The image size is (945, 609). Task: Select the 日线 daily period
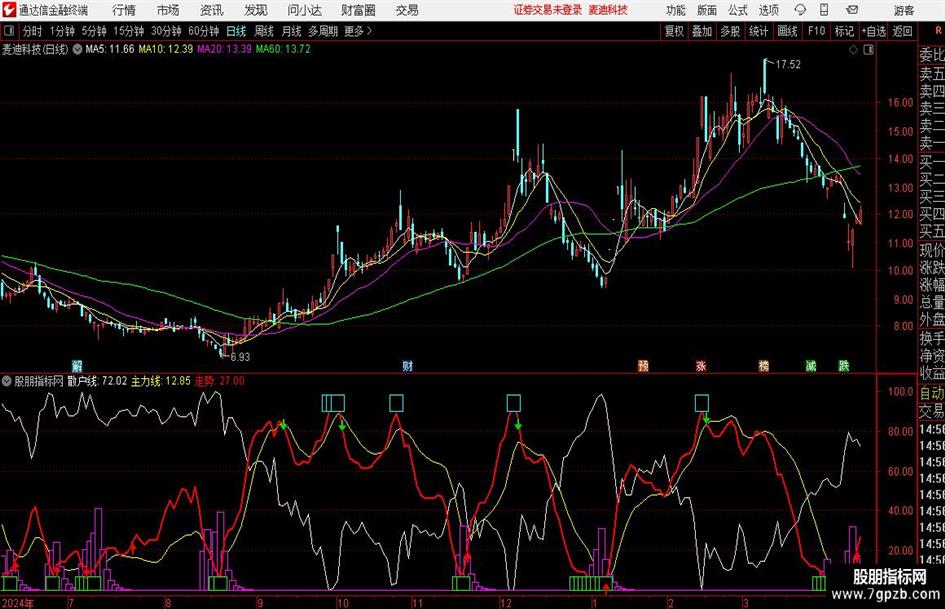(236, 31)
